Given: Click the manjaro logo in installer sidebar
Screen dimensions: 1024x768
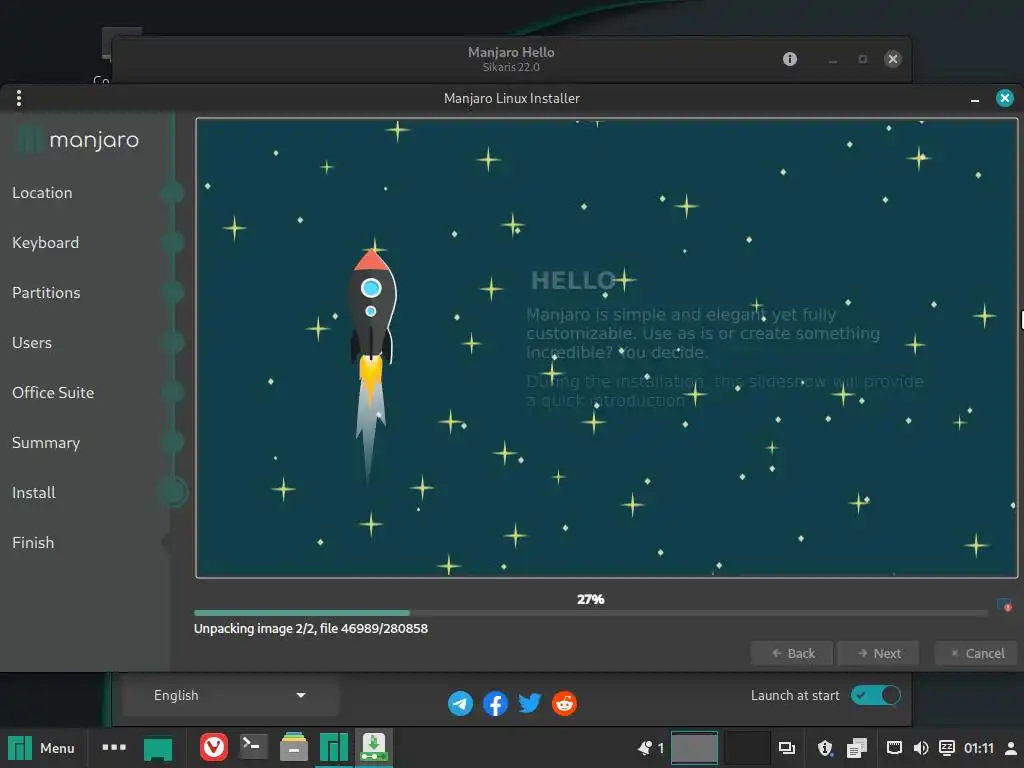Looking at the screenshot, I should pos(77,139).
